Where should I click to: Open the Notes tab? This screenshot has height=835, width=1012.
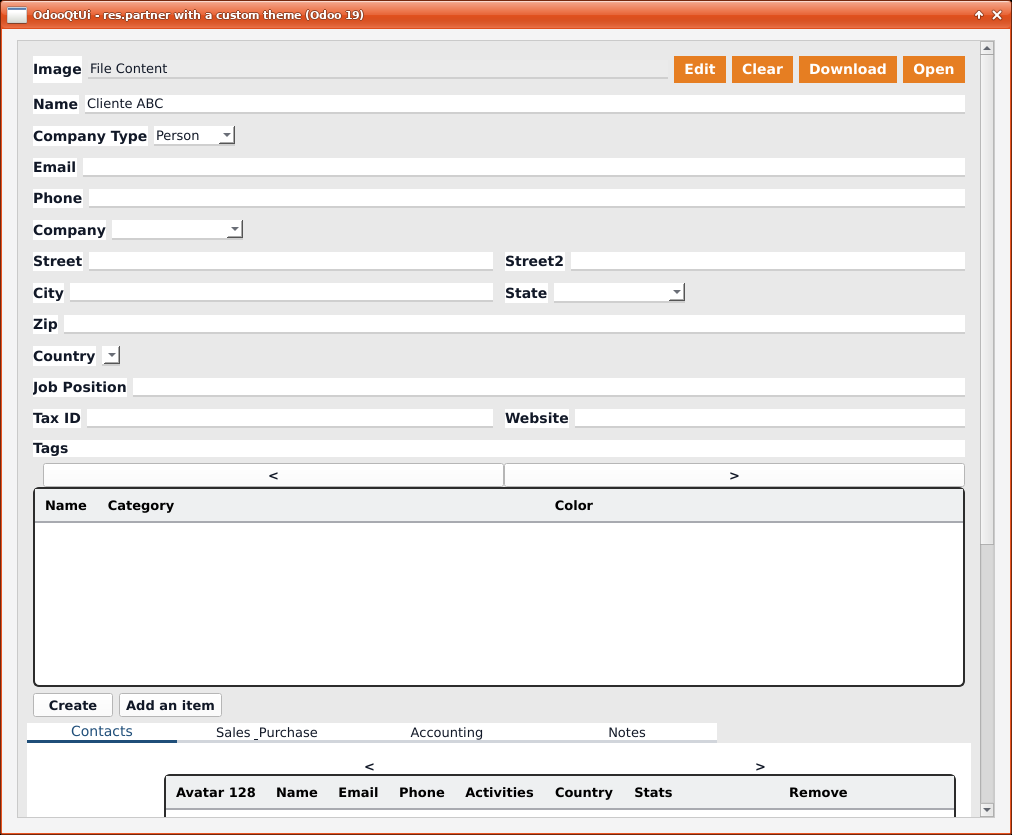(627, 732)
